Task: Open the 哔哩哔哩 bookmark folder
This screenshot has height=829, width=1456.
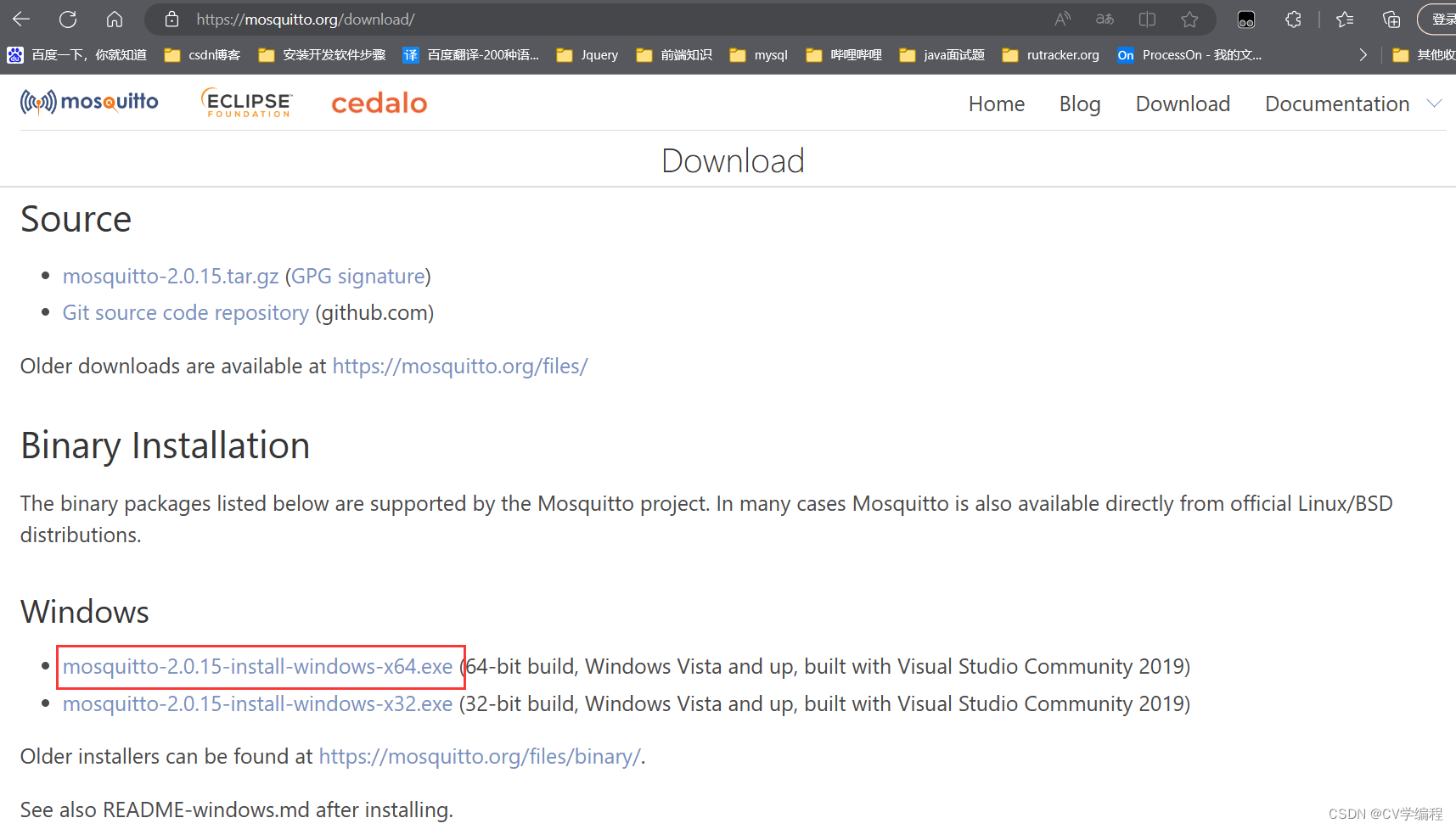Action: coord(844,55)
